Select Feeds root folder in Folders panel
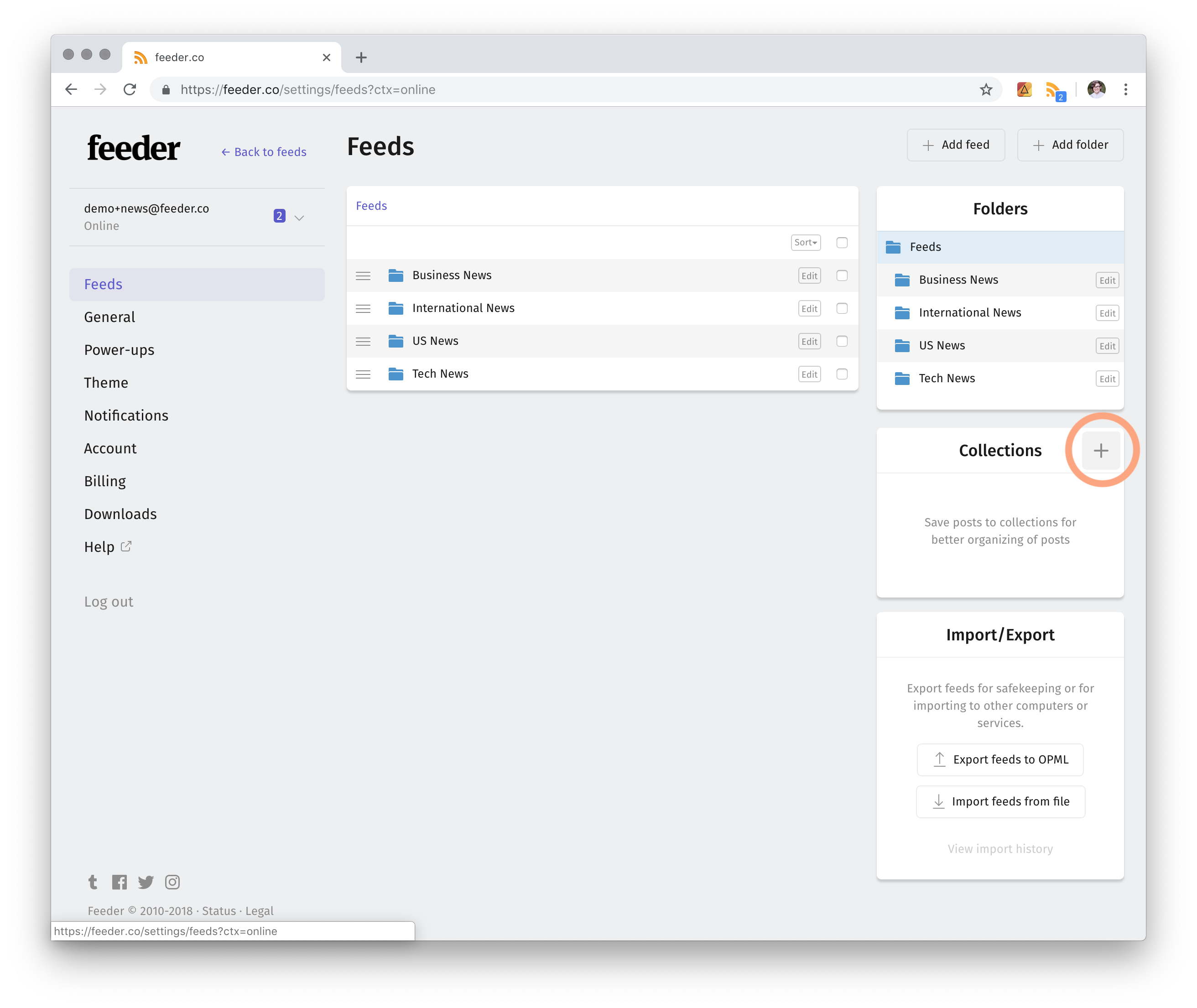 pos(1000,247)
